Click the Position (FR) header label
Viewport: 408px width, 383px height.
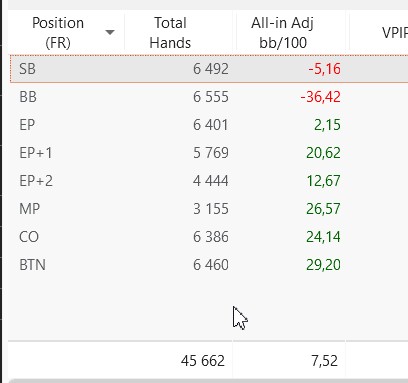[x=58, y=33]
